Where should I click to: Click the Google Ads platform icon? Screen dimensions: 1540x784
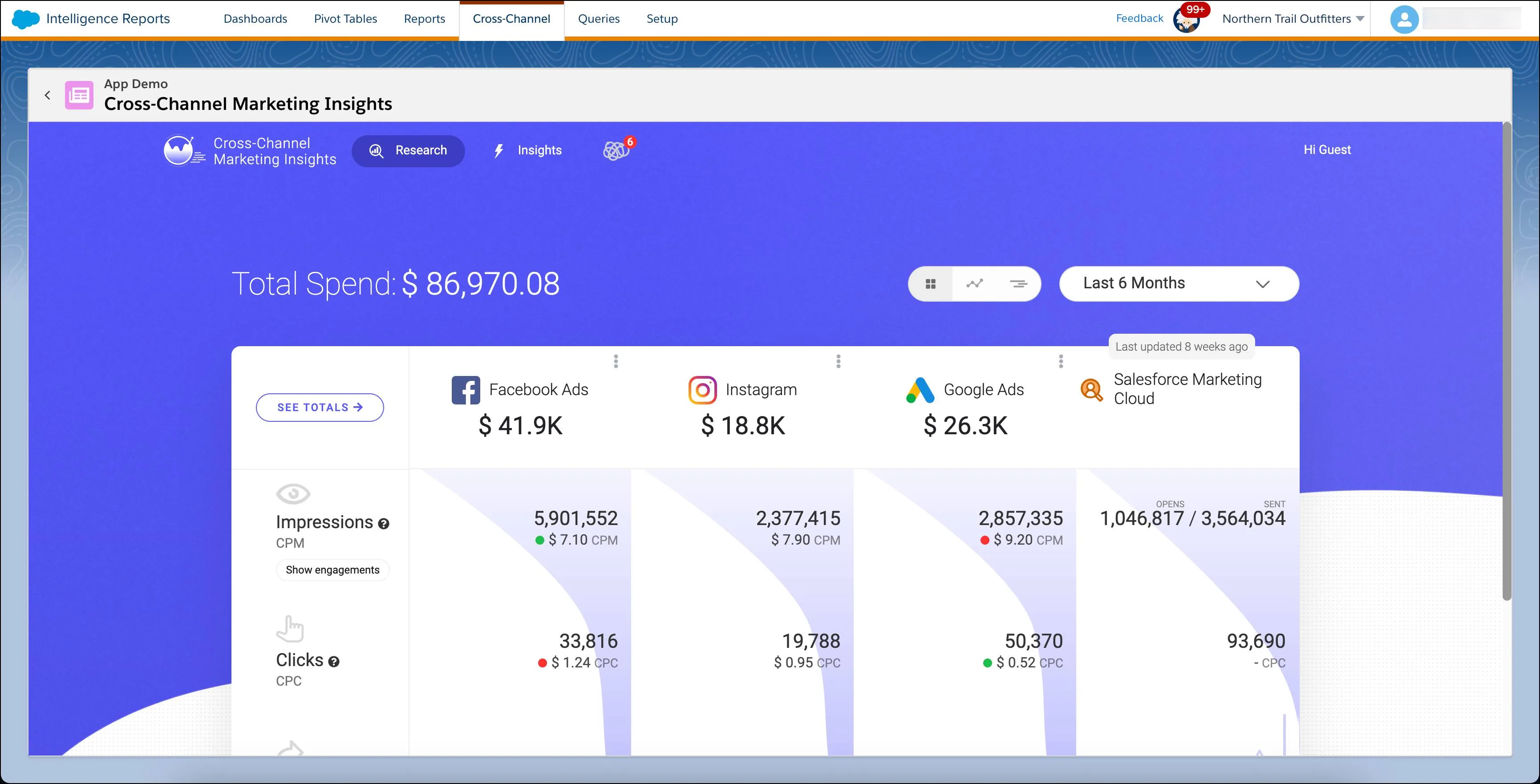(x=918, y=389)
